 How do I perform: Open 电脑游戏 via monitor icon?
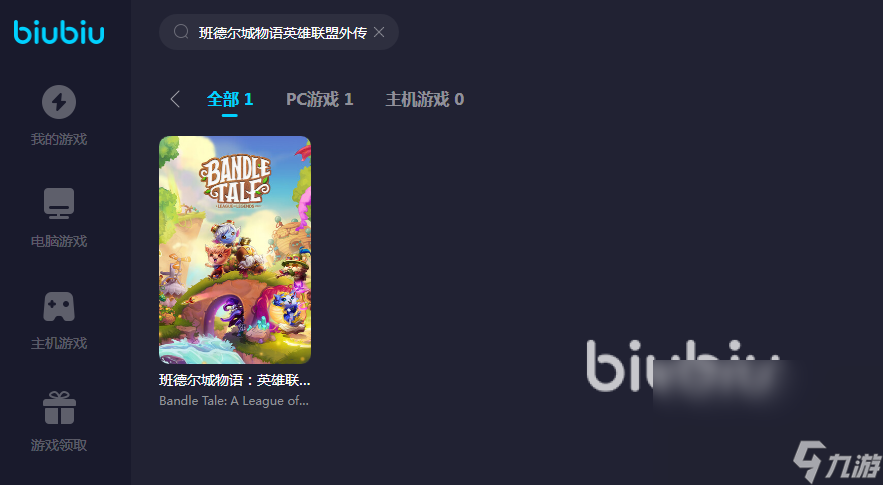[x=59, y=203]
